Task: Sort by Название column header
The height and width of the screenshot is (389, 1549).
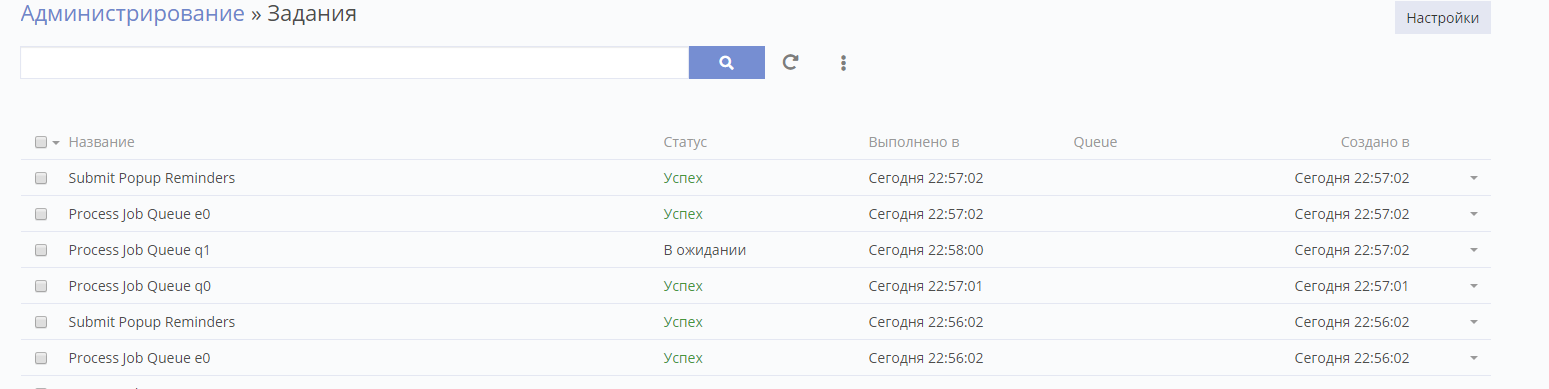Action: (x=101, y=142)
